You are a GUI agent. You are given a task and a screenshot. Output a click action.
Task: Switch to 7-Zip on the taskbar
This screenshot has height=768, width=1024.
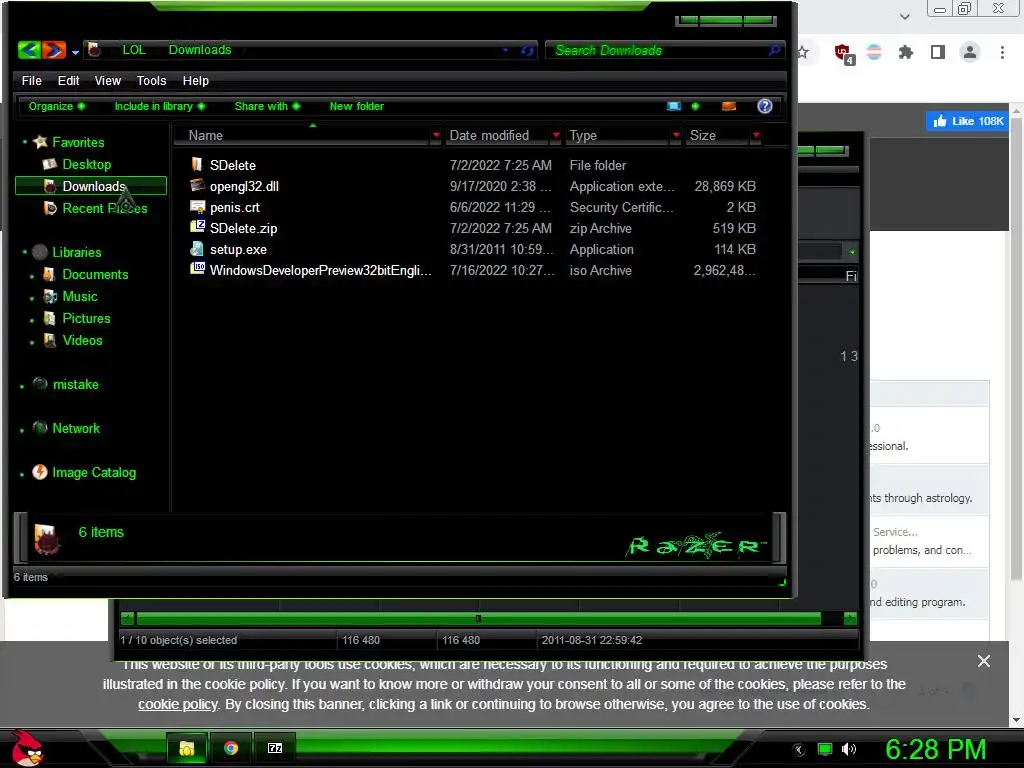[275, 748]
